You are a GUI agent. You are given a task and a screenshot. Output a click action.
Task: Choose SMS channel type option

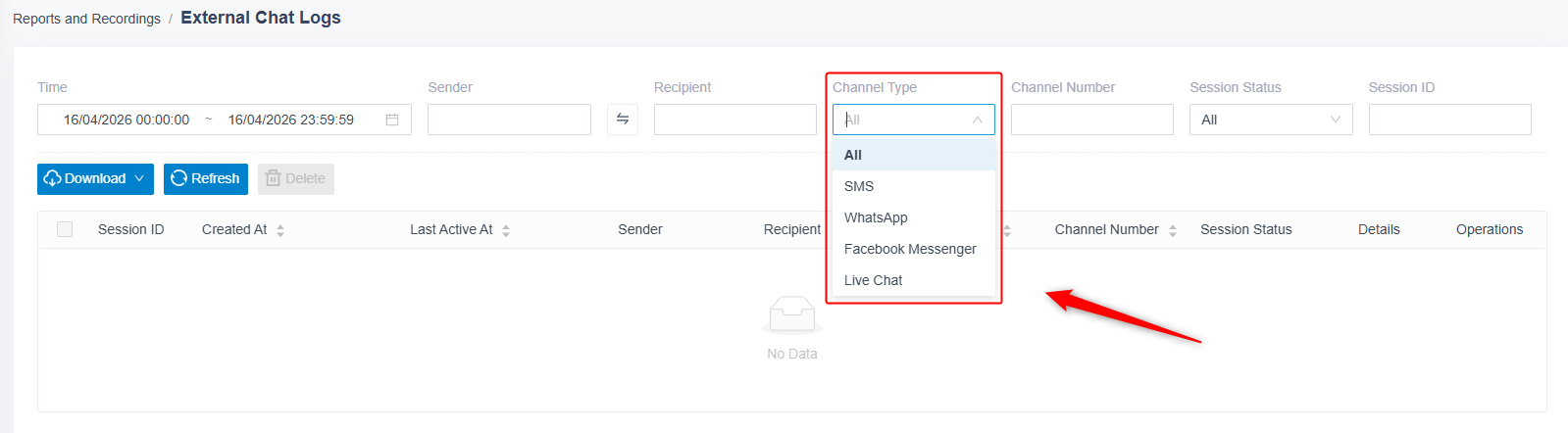point(914,186)
